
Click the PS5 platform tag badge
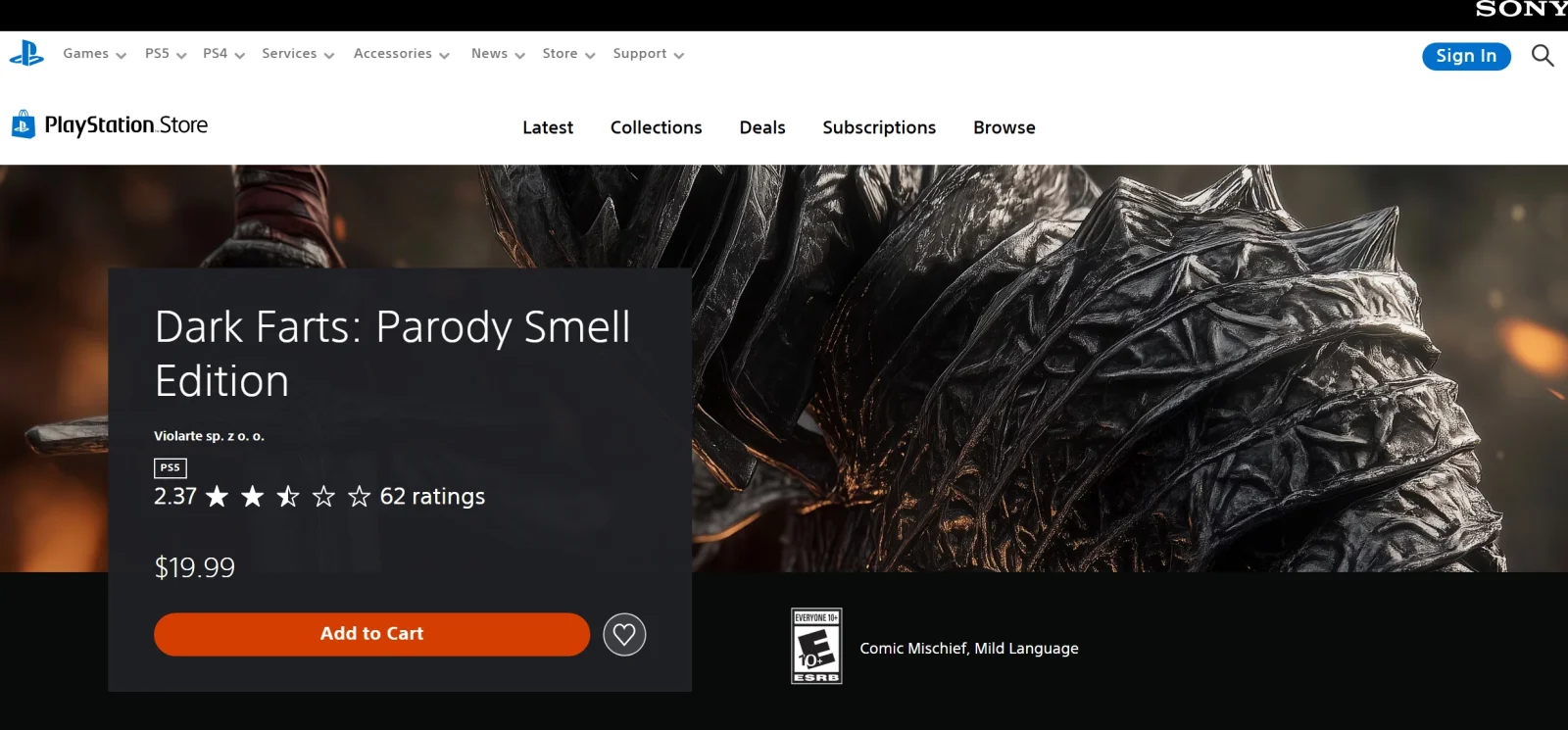(x=171, y=467)
